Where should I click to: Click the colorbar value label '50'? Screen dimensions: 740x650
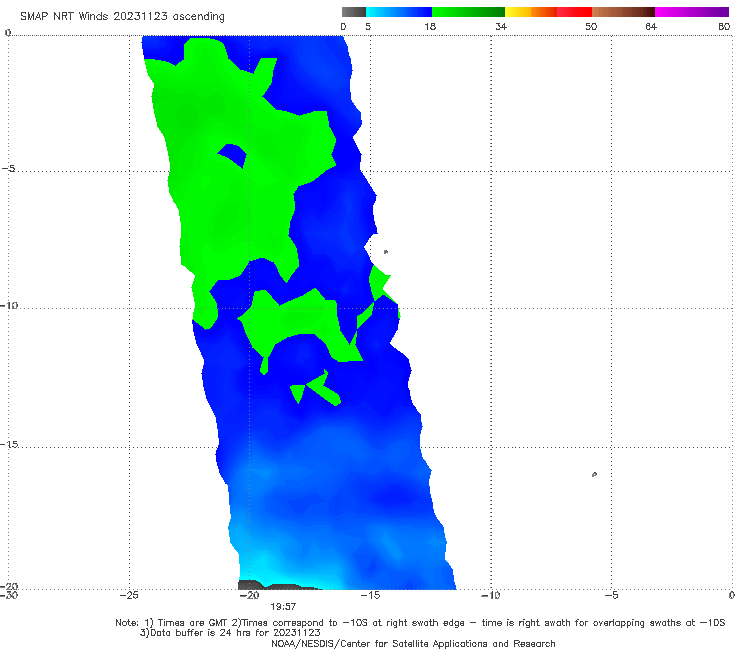(591, 27)
